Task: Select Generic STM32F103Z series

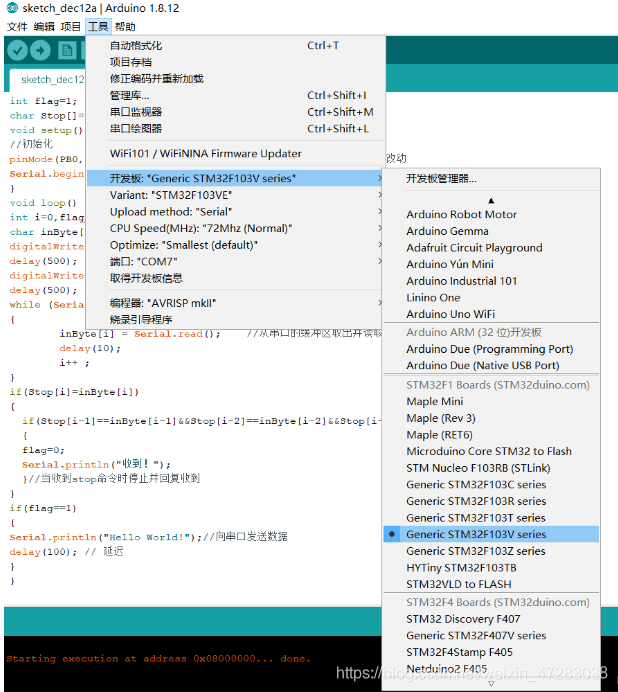Action: tap(491, 551)
